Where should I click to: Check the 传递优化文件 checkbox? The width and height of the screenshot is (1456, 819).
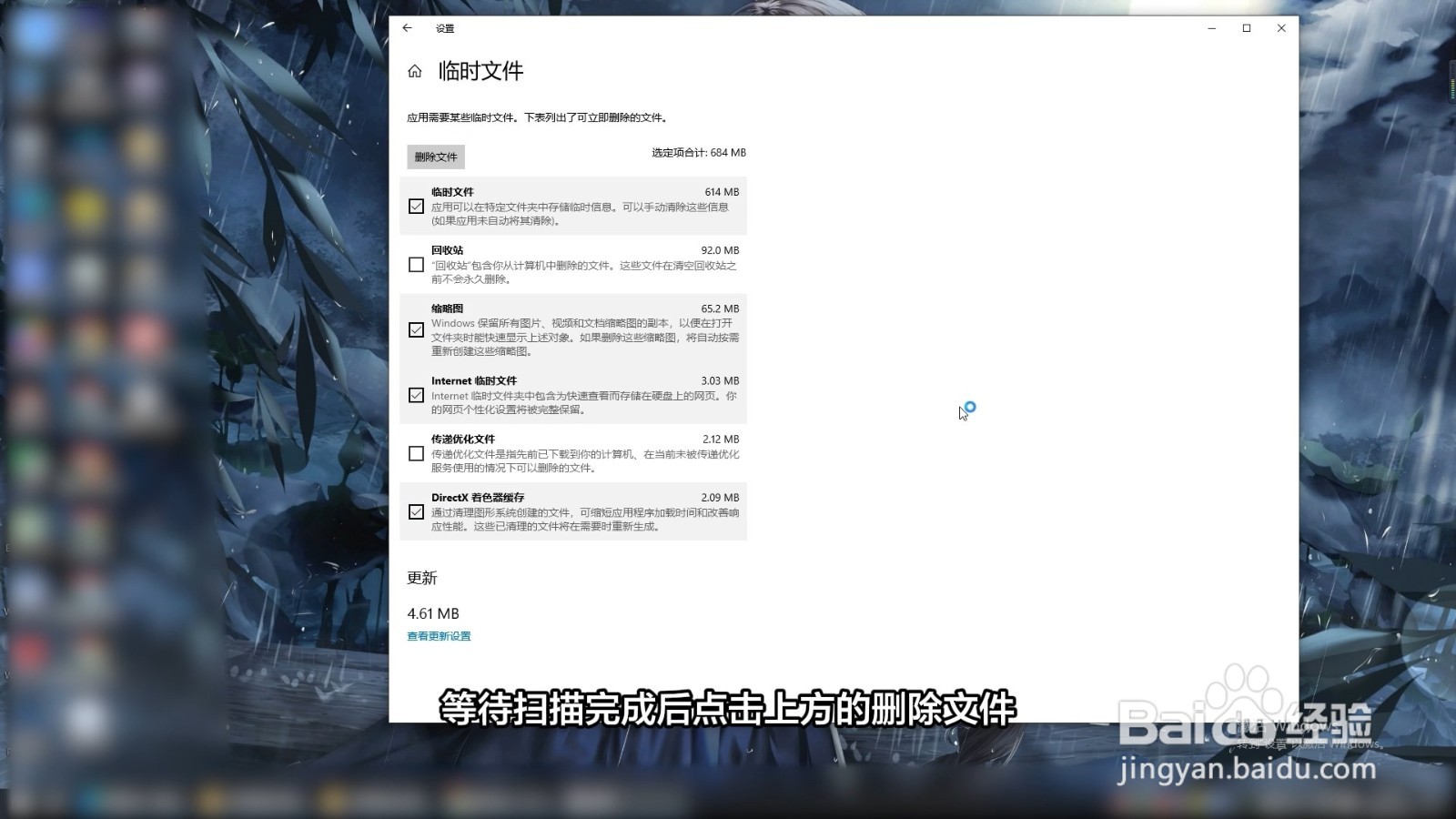click(x=416, y=453)
